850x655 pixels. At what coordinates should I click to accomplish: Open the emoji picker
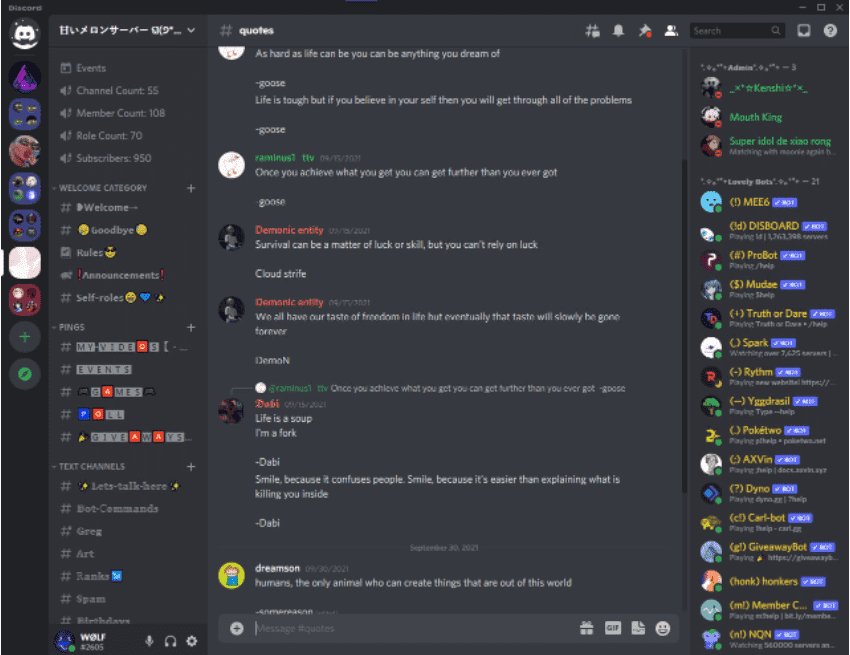[x=662, y=628]
